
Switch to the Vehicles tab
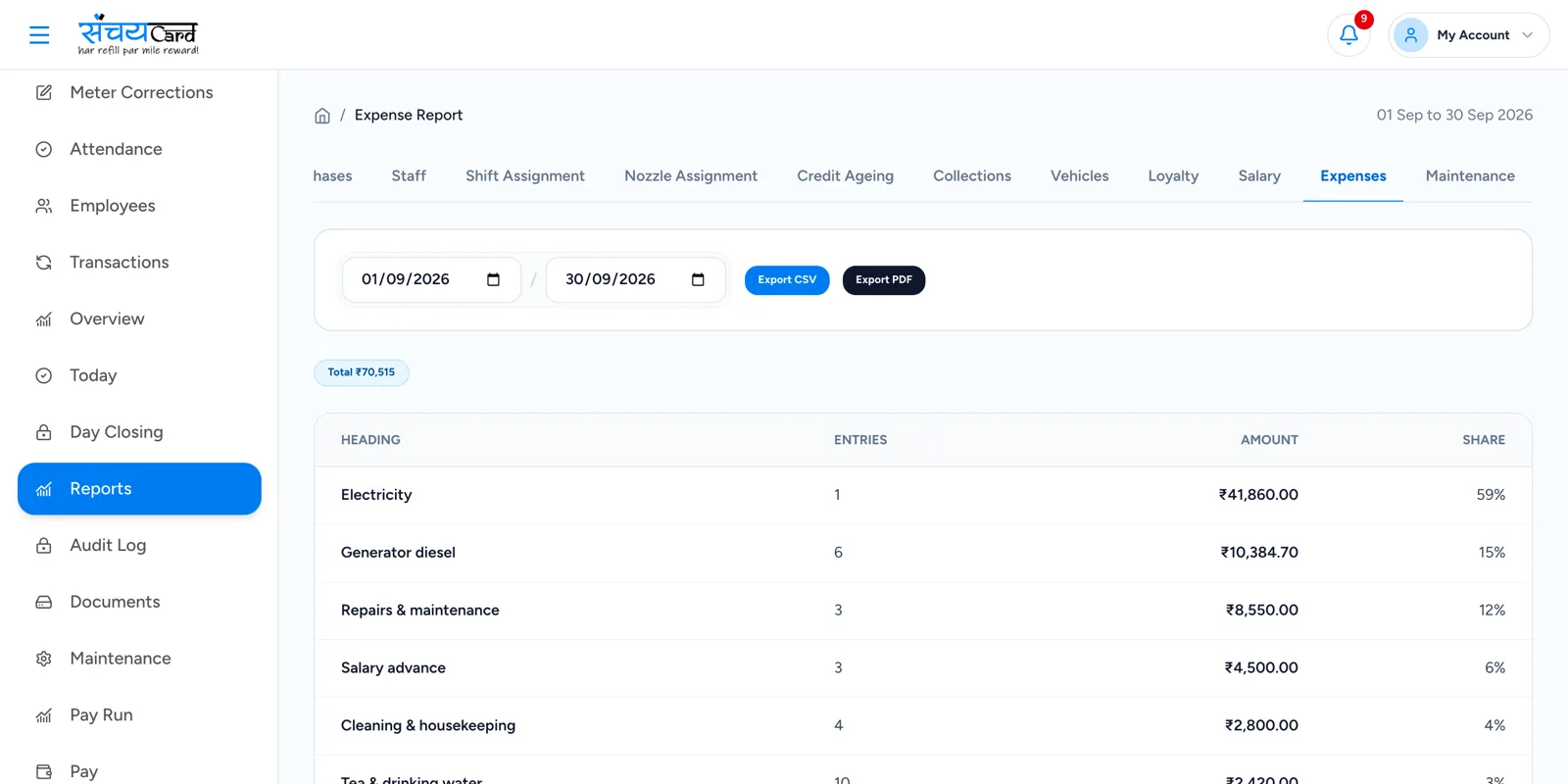pos(1080,176)
